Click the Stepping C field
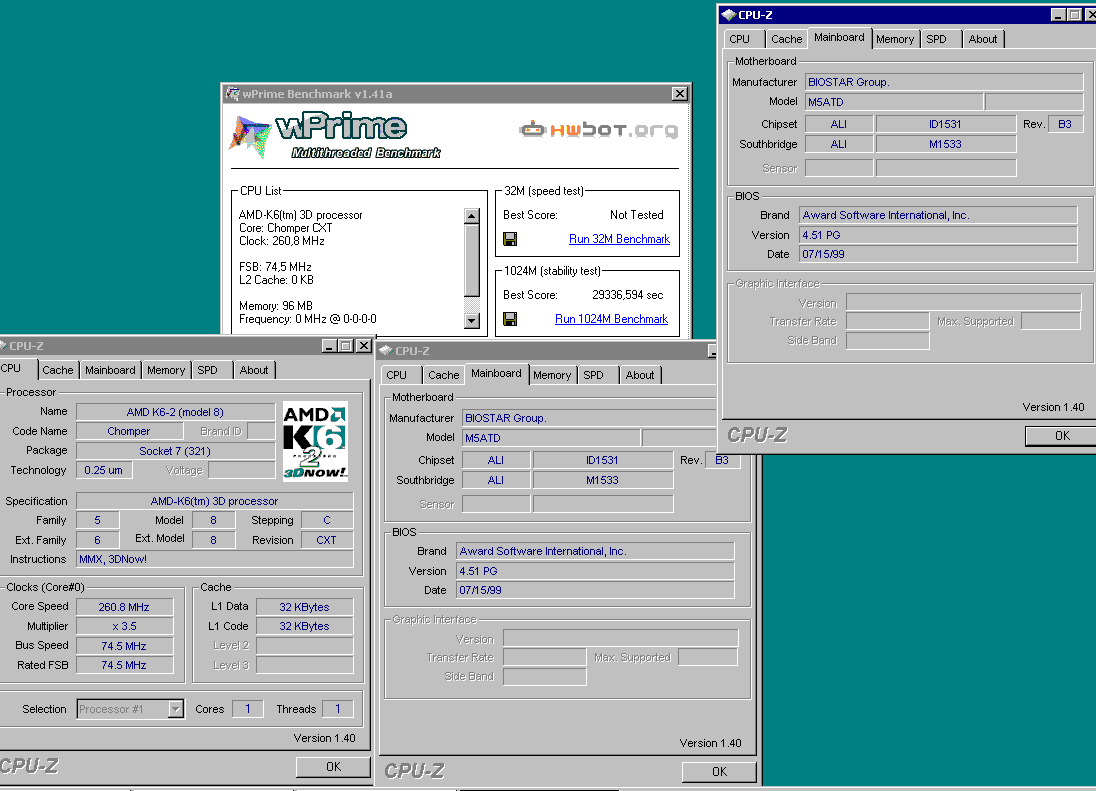This screenshot has height=791, width=1096. [x=327, y=521]
